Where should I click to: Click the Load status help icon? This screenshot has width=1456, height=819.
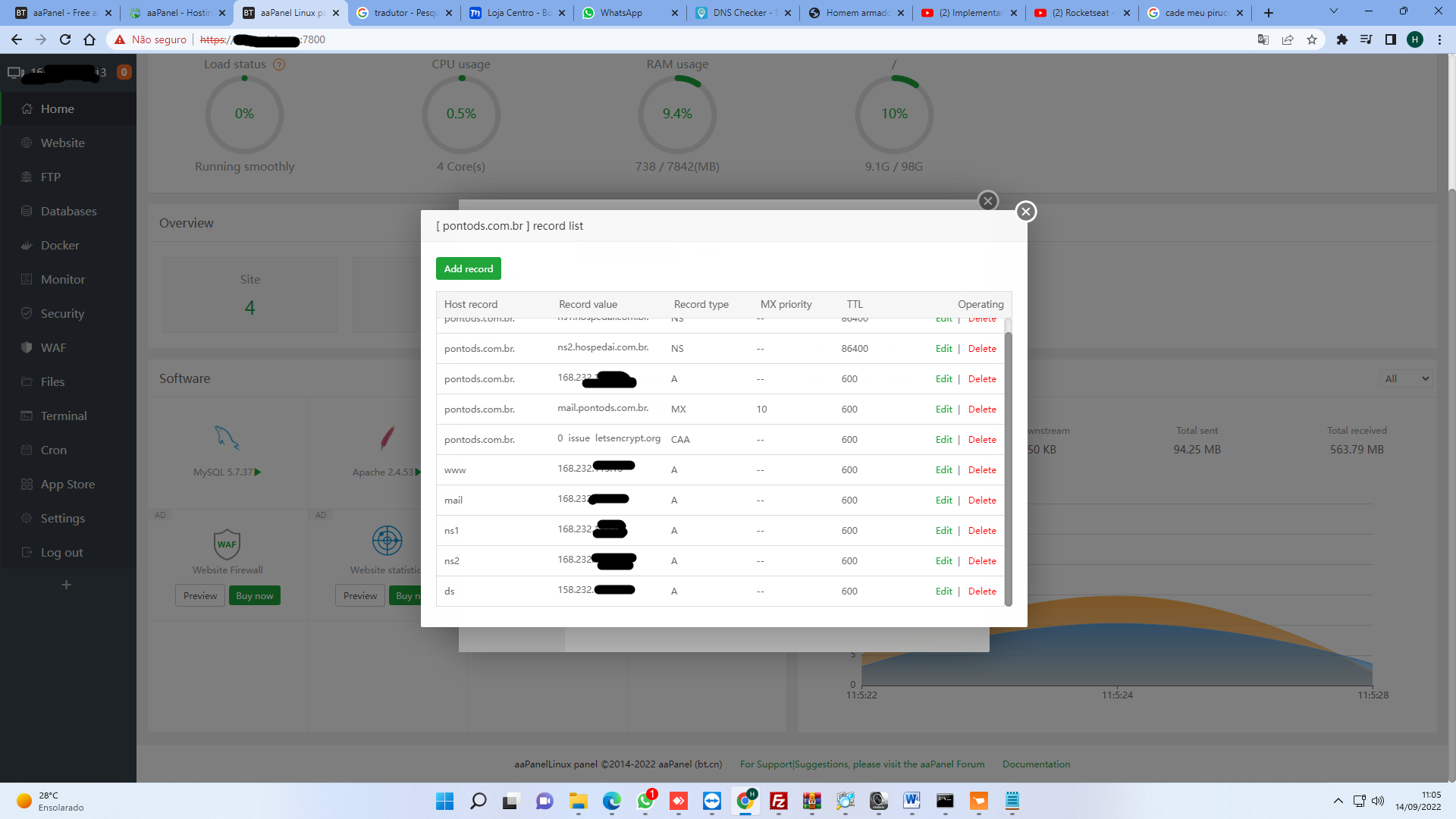[279, 64]
